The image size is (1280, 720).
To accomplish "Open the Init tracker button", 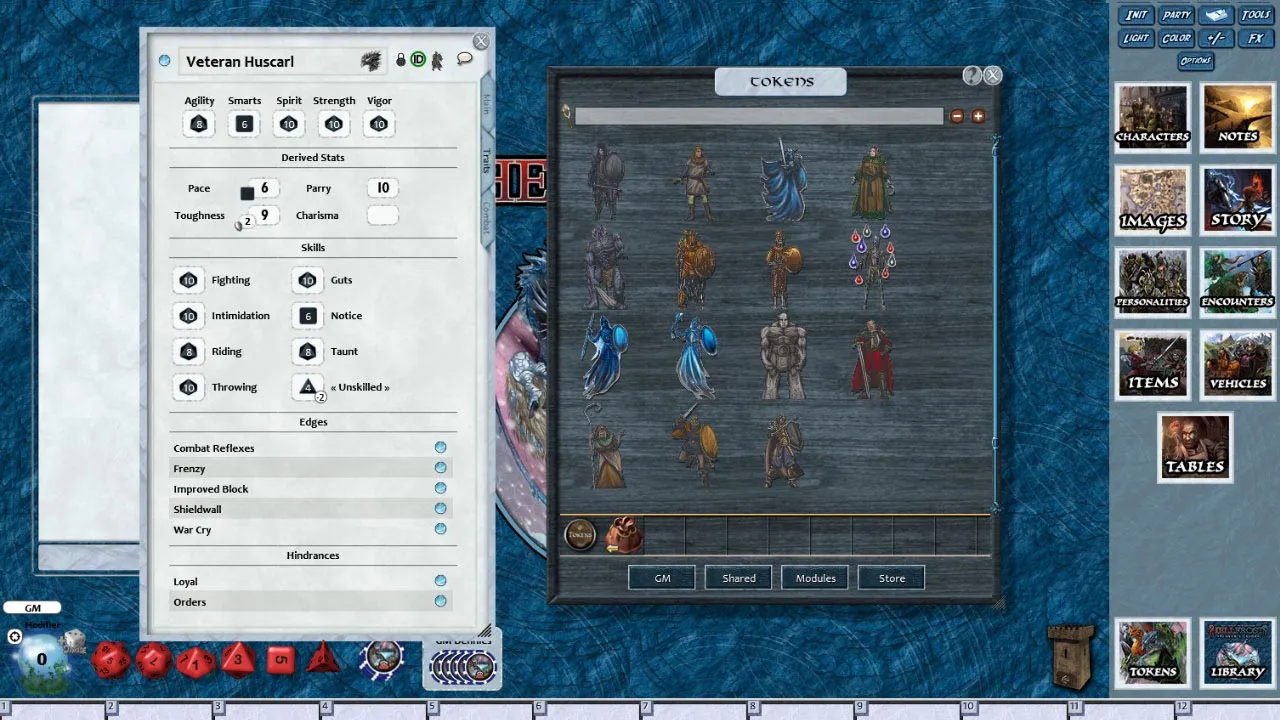I will pyautogui.click(x=1136, y=15).
